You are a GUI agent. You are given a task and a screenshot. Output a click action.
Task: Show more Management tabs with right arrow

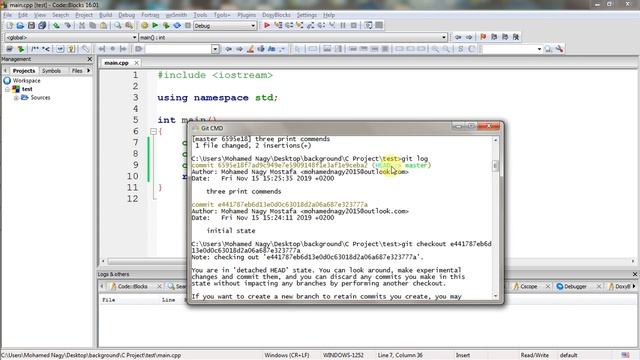(89, 71)
